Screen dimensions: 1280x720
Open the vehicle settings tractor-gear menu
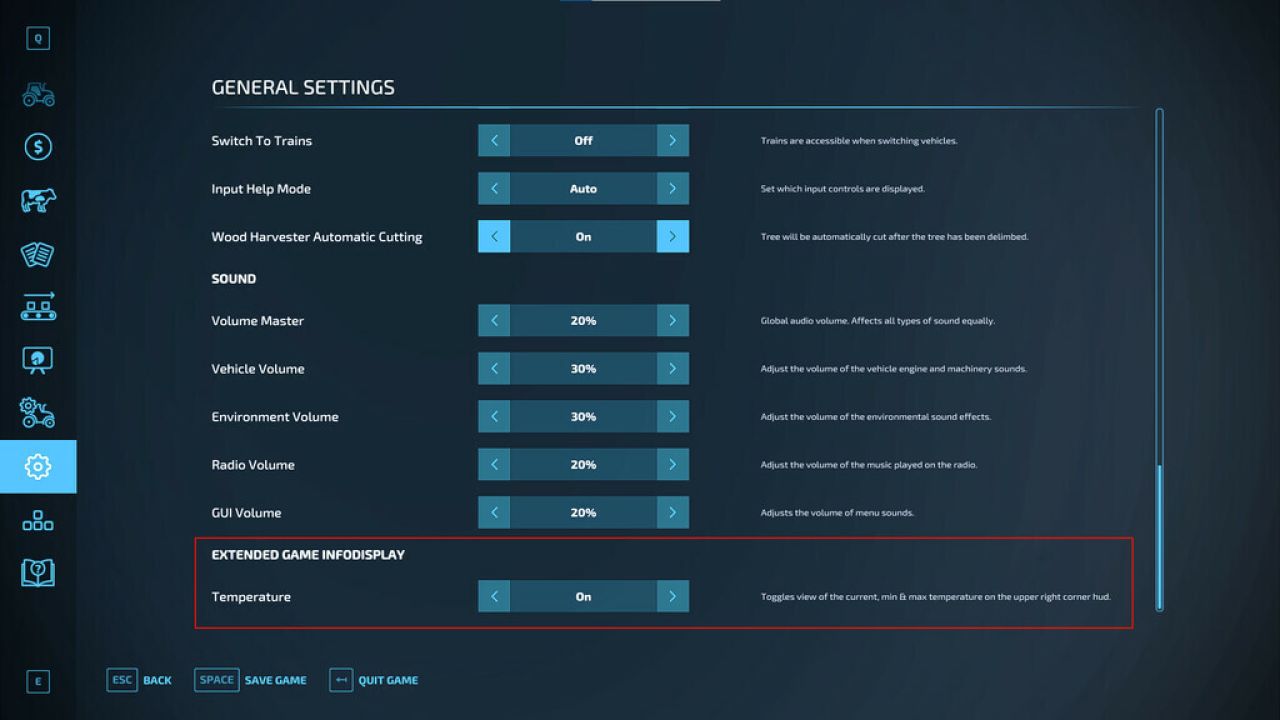tap(38, 413)
